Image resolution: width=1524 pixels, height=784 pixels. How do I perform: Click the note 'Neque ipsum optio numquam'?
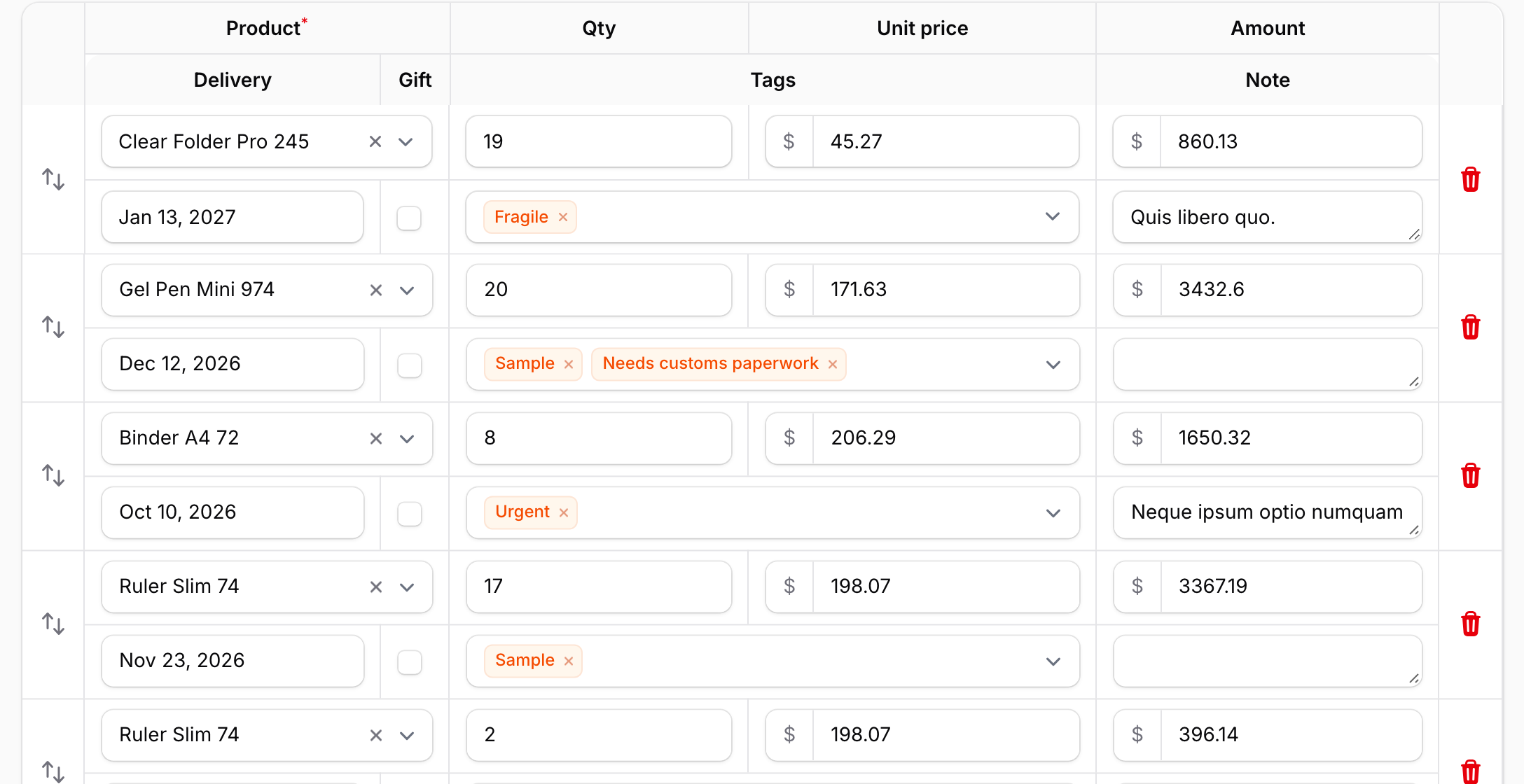[1268, 512]
